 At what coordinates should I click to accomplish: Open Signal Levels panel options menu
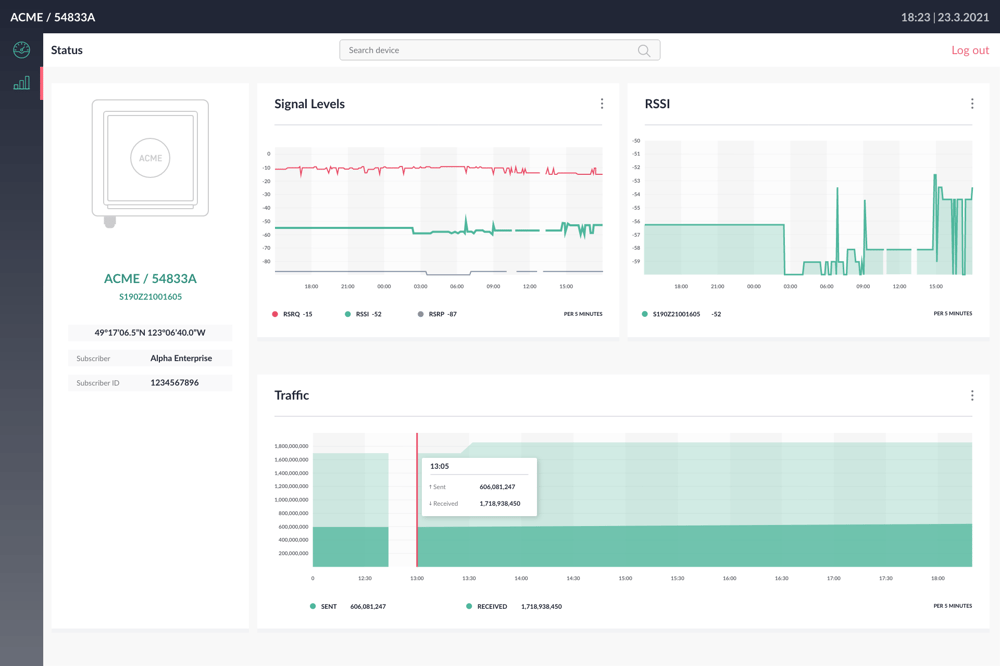point(601,103)
